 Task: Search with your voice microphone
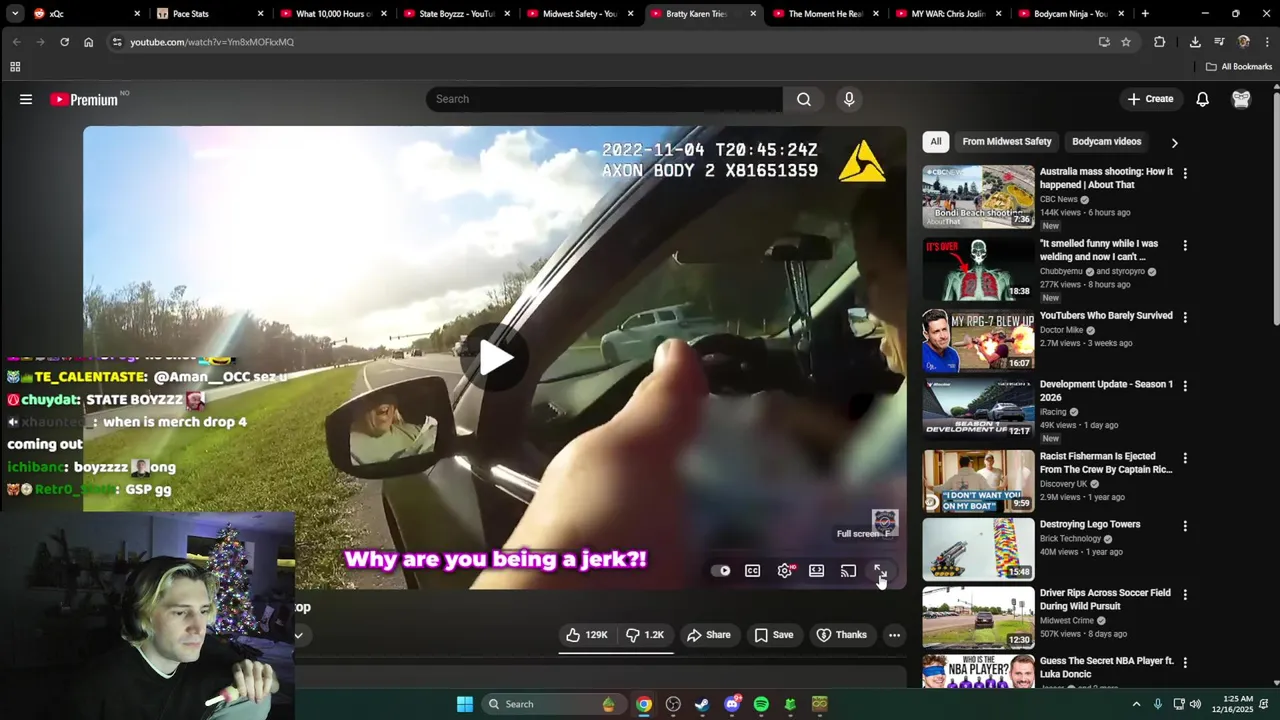(849, 99)
